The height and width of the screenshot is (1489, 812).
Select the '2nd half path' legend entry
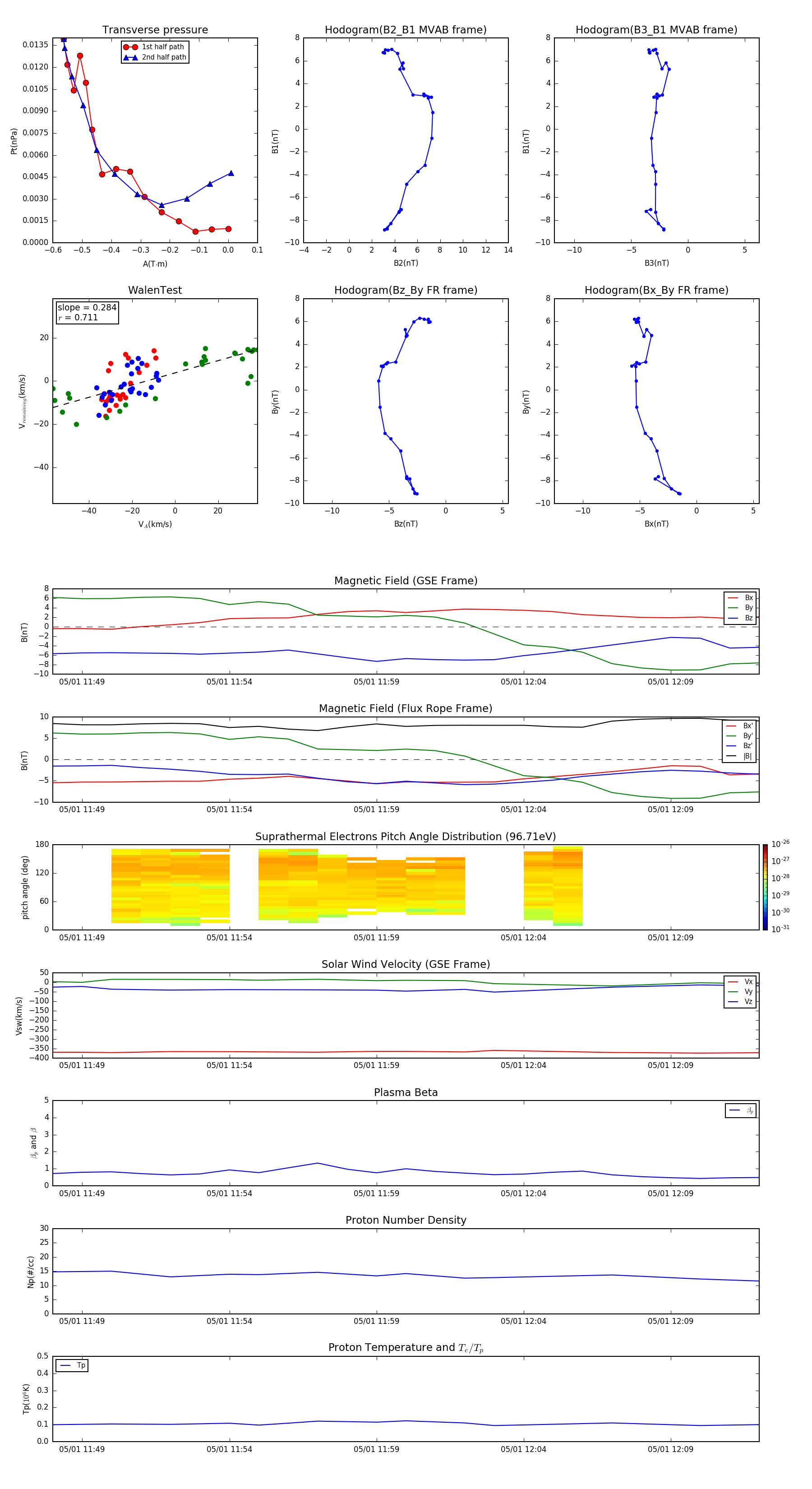click(x=155, y=57)
